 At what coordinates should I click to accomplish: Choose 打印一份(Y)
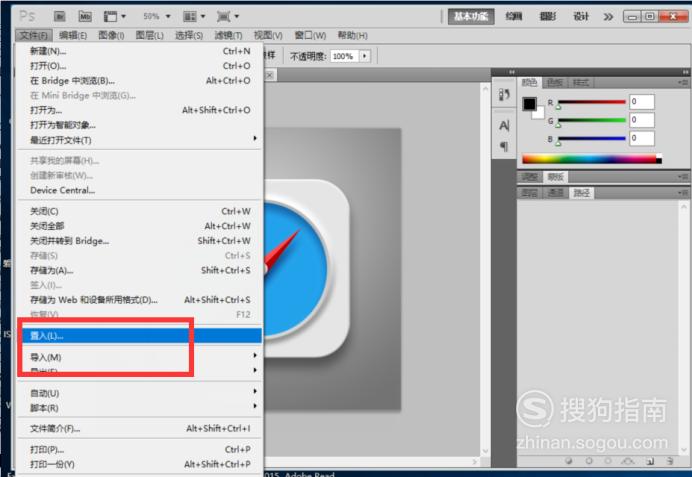[140, 464]
